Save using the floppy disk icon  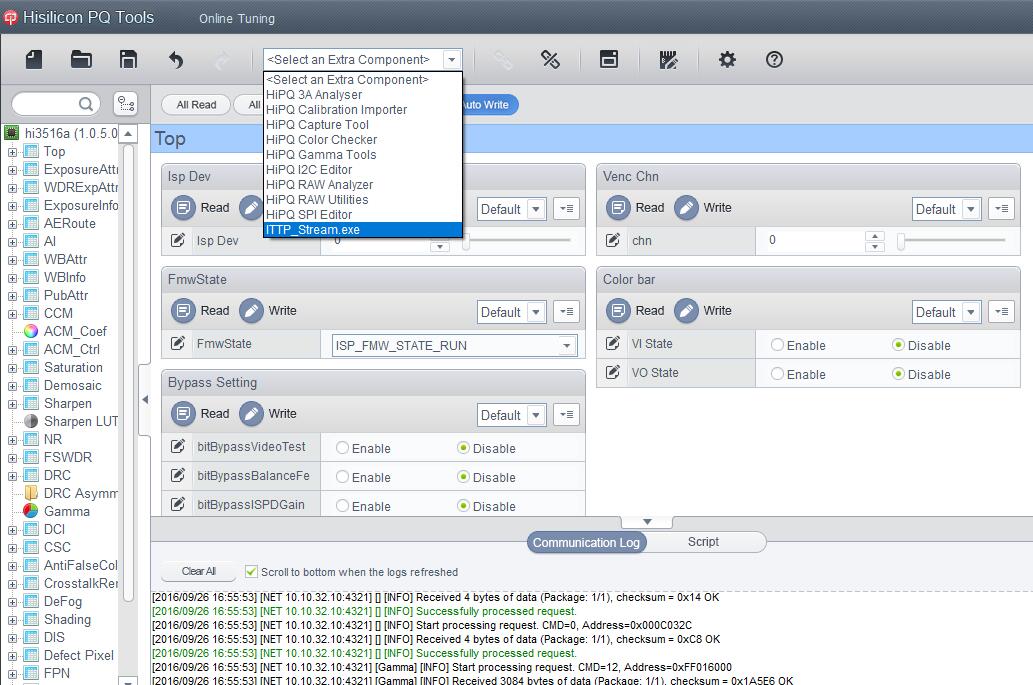128,60
